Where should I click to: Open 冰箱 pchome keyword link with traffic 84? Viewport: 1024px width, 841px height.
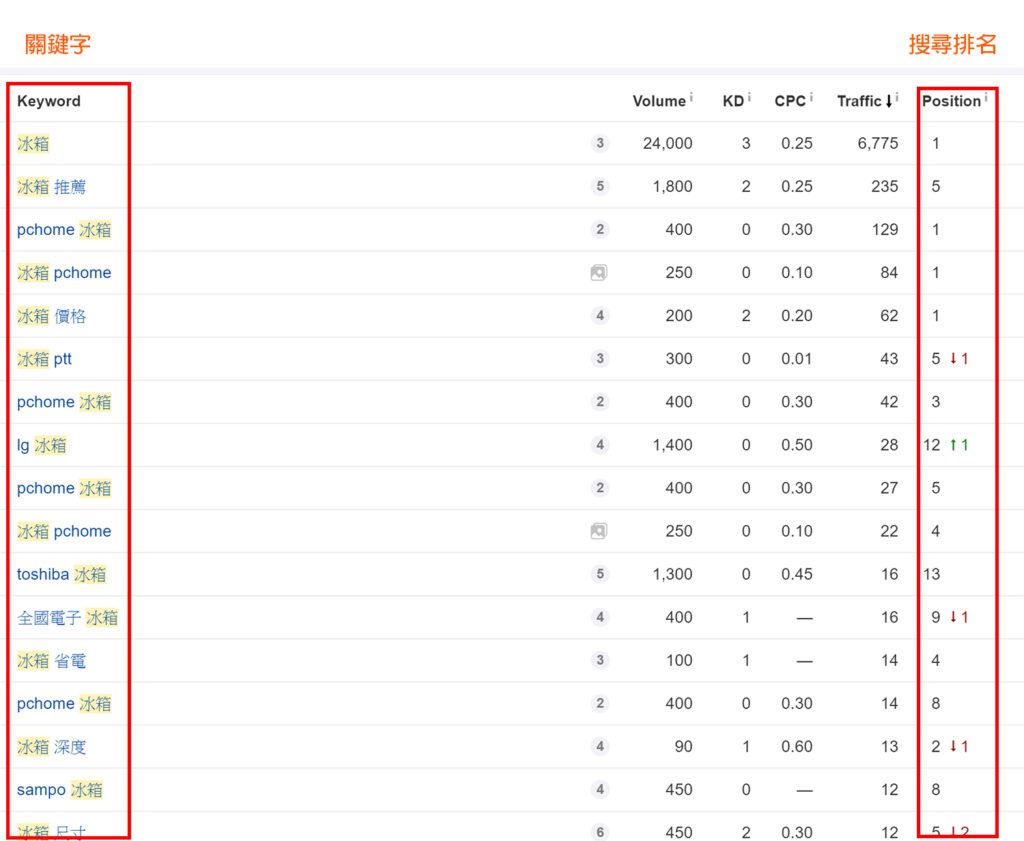pyautogui.click(x=64, y=273)
